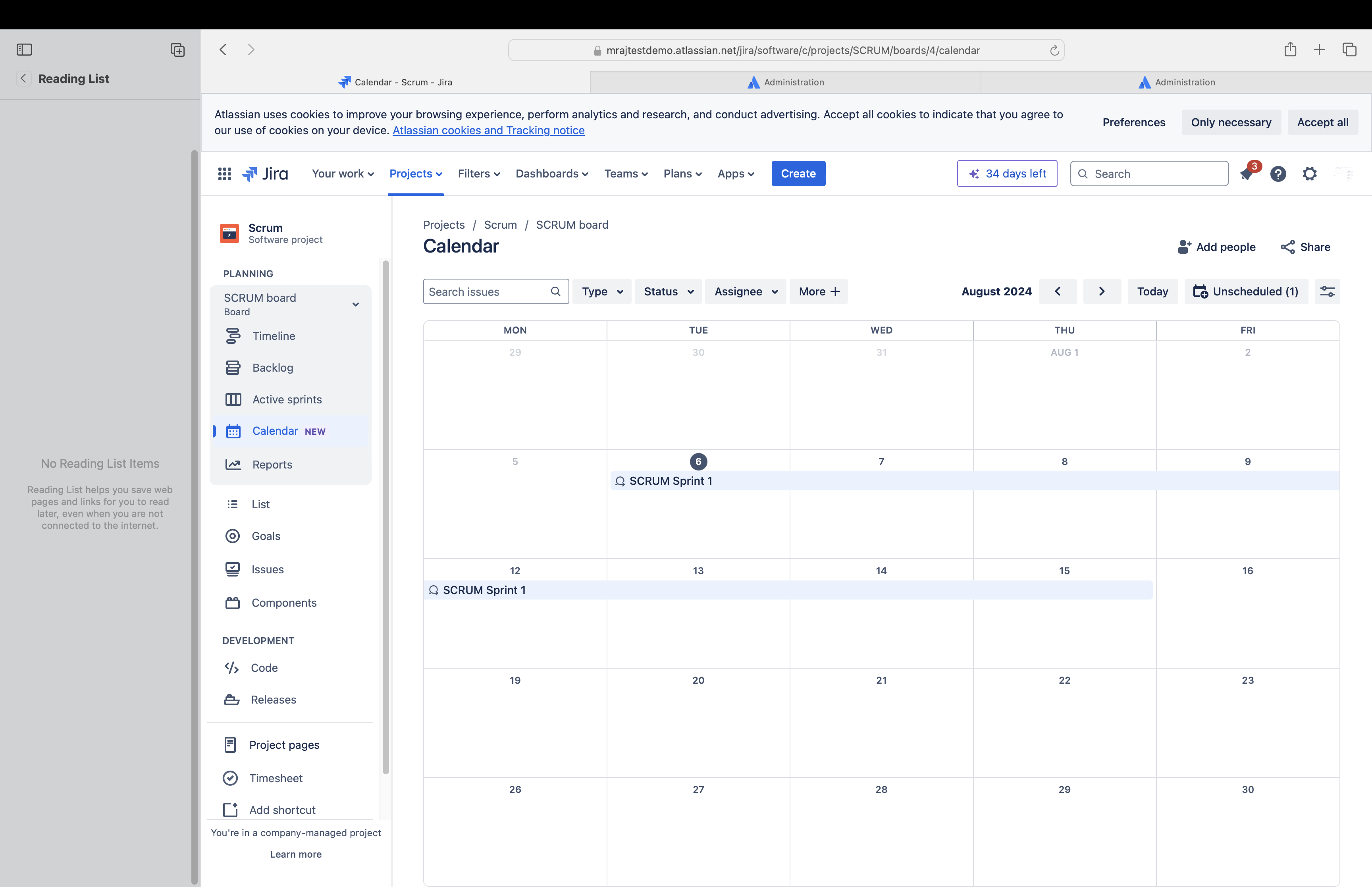Click the Search issues field
Viewport: 1372px width, 887px height.
(487, 291)
